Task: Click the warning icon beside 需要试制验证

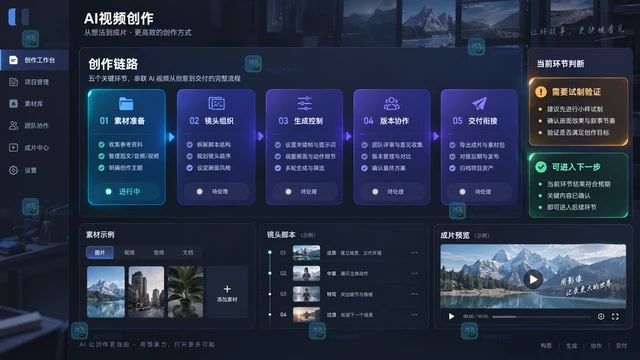Action: [541, 92]
